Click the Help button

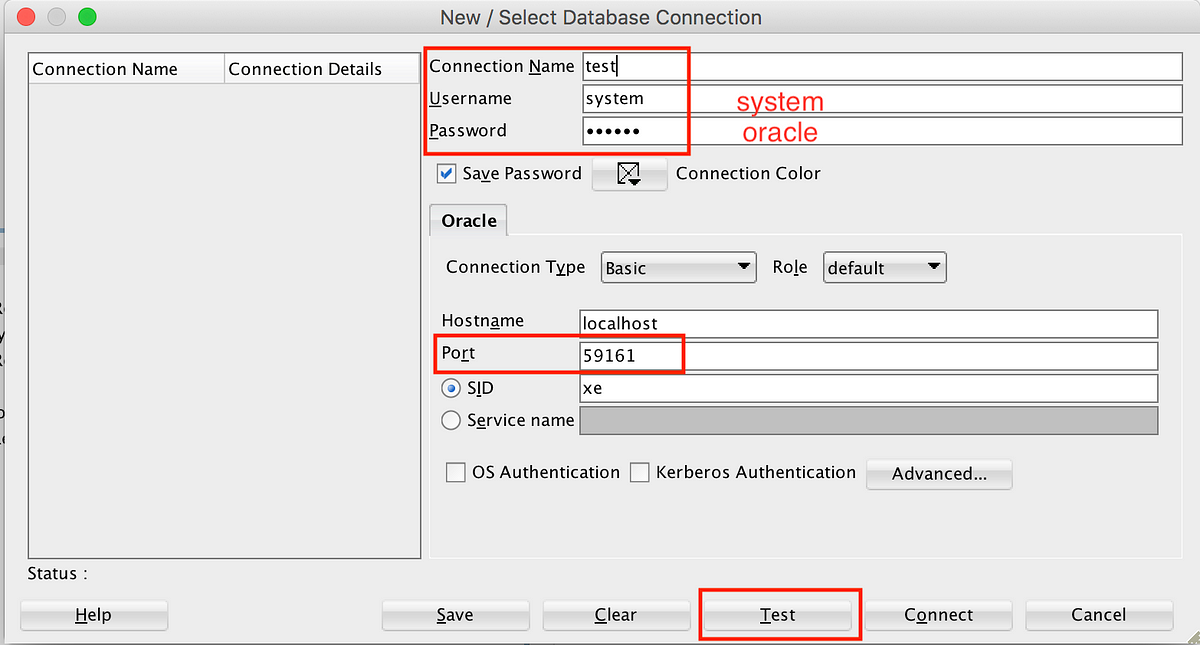coord(94,615)
